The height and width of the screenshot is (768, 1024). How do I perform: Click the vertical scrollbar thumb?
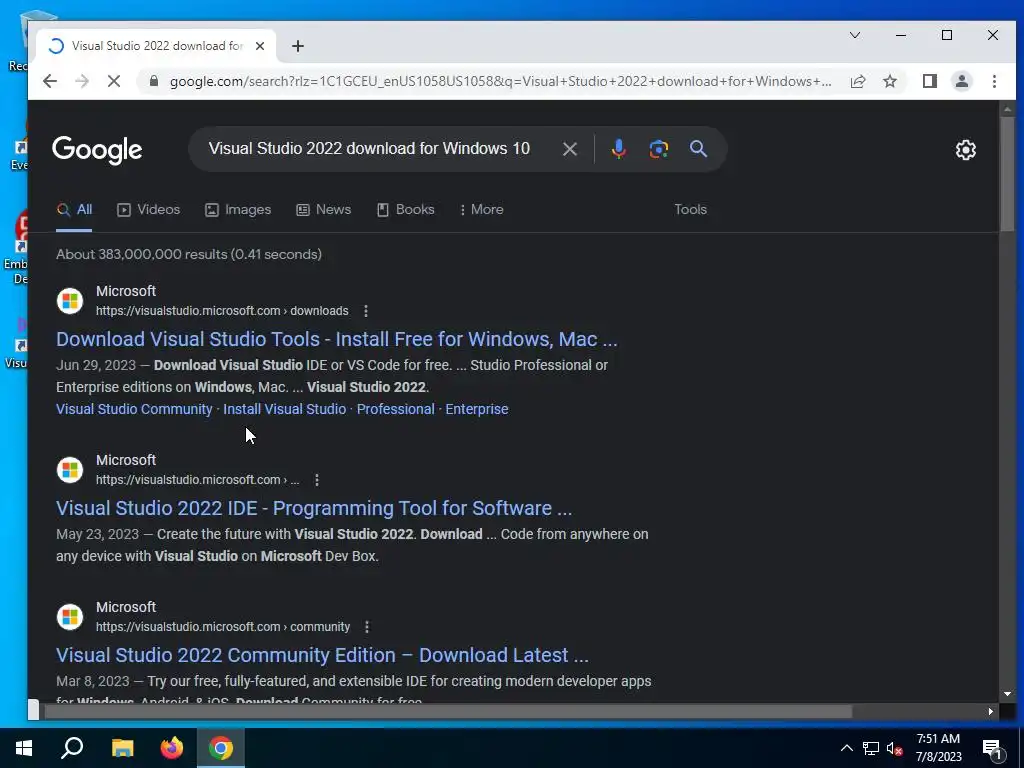click(1007, 174)
